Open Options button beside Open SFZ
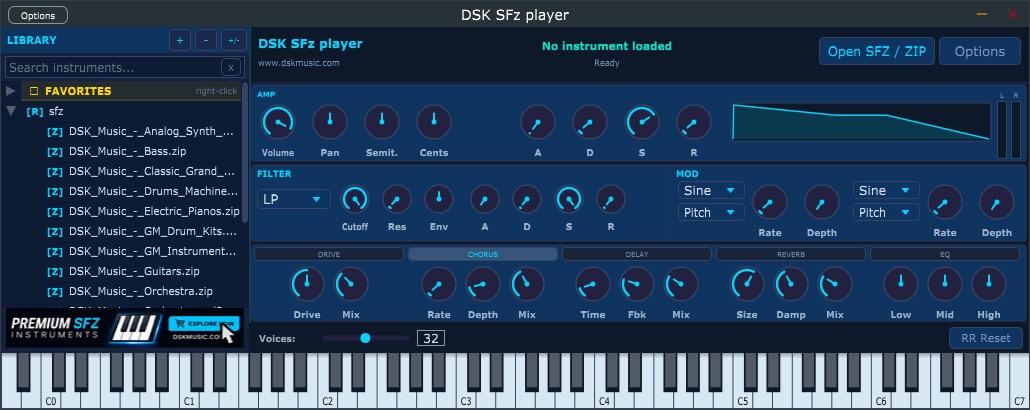 pos(979,51)
